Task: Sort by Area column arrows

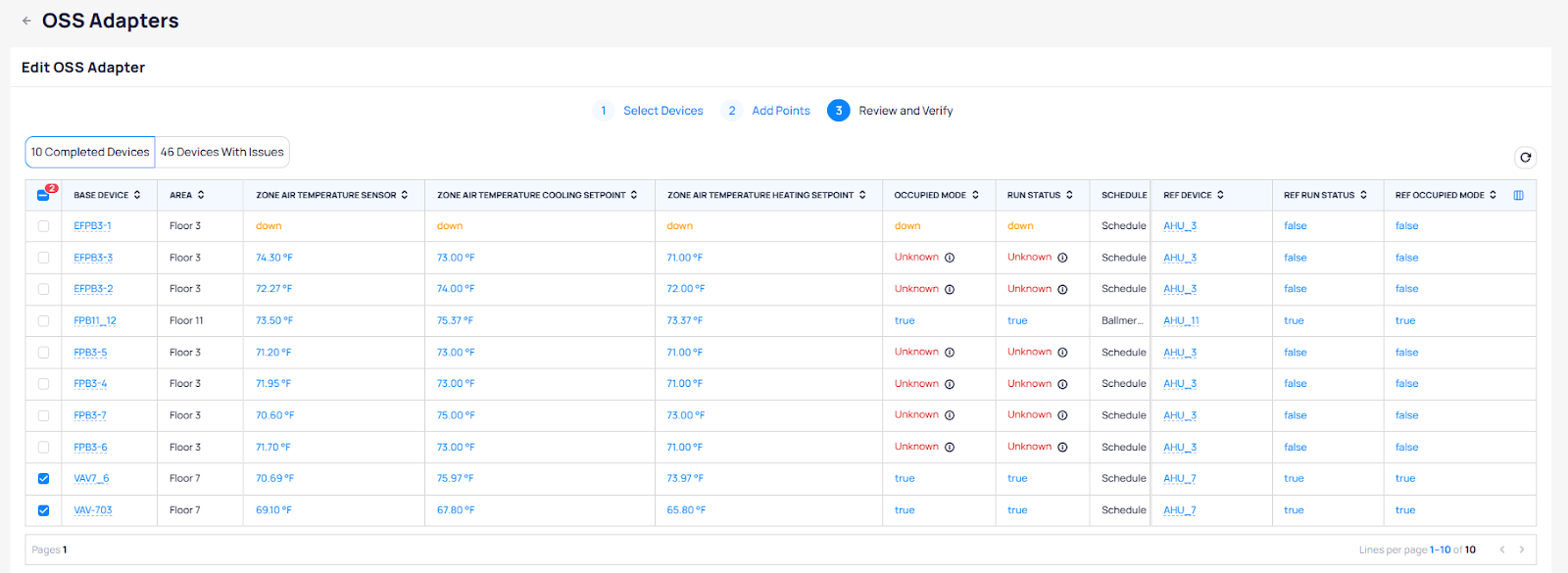Action: coord(201,195)
